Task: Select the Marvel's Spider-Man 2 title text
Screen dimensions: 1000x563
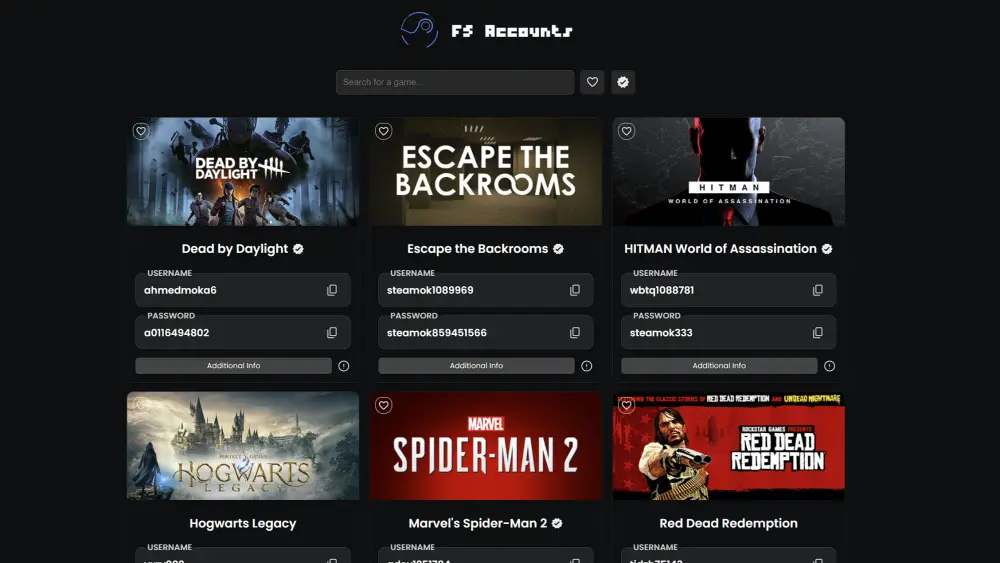Action: (478, 523)
